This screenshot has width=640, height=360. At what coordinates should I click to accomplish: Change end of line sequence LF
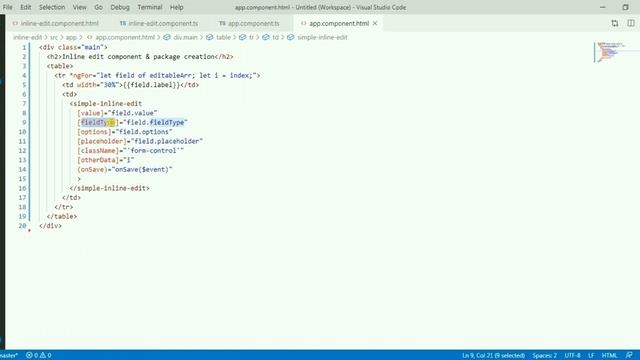[x=591, y=355]
